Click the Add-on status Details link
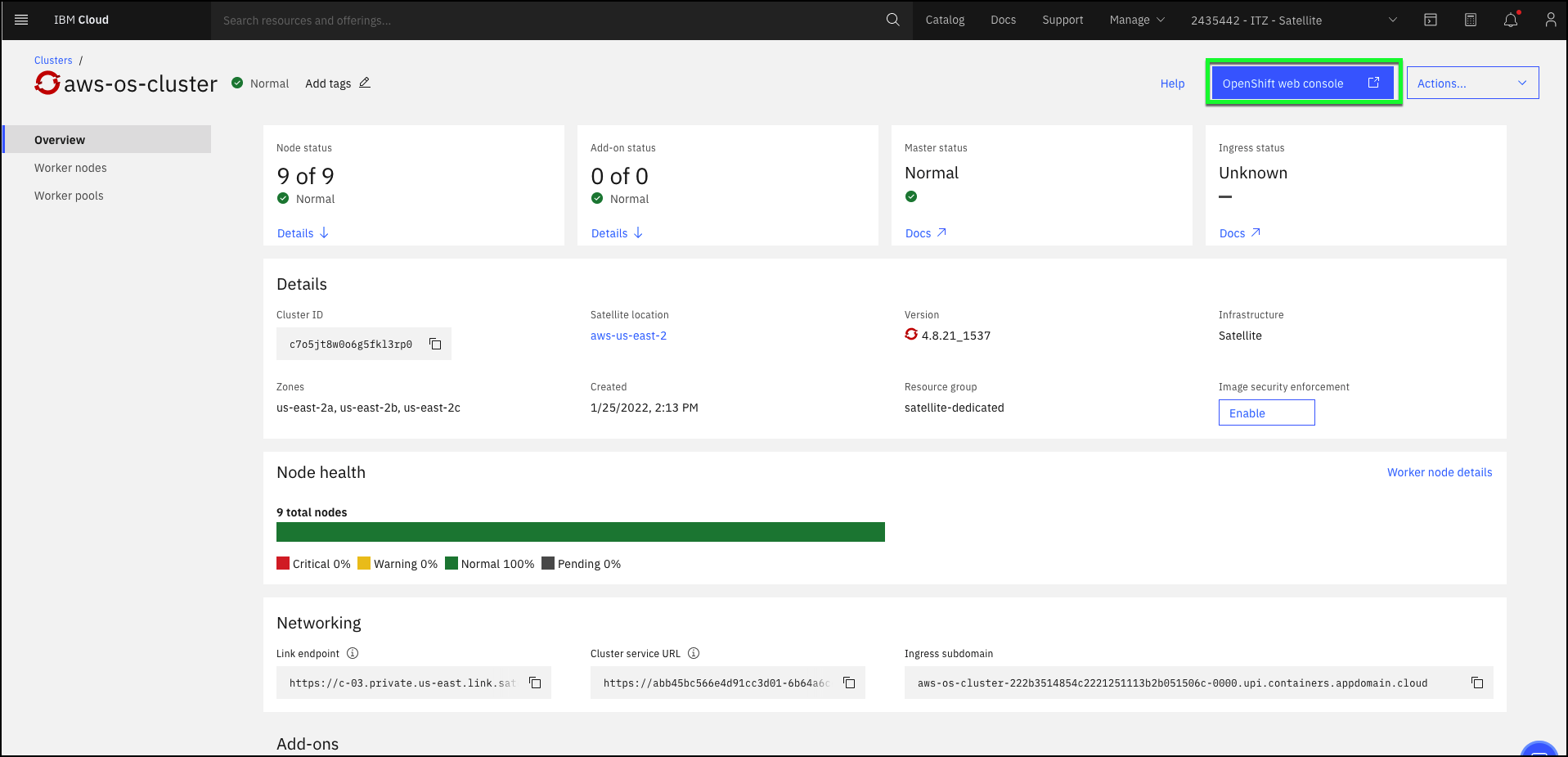 (x=609, y=233)
